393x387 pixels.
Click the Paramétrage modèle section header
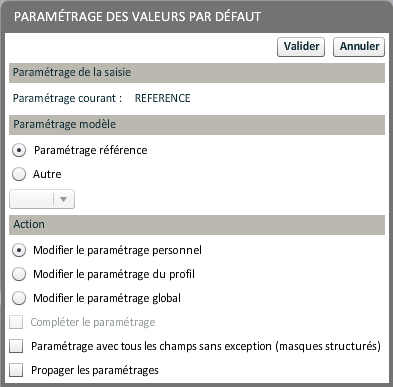coord(197,125)
